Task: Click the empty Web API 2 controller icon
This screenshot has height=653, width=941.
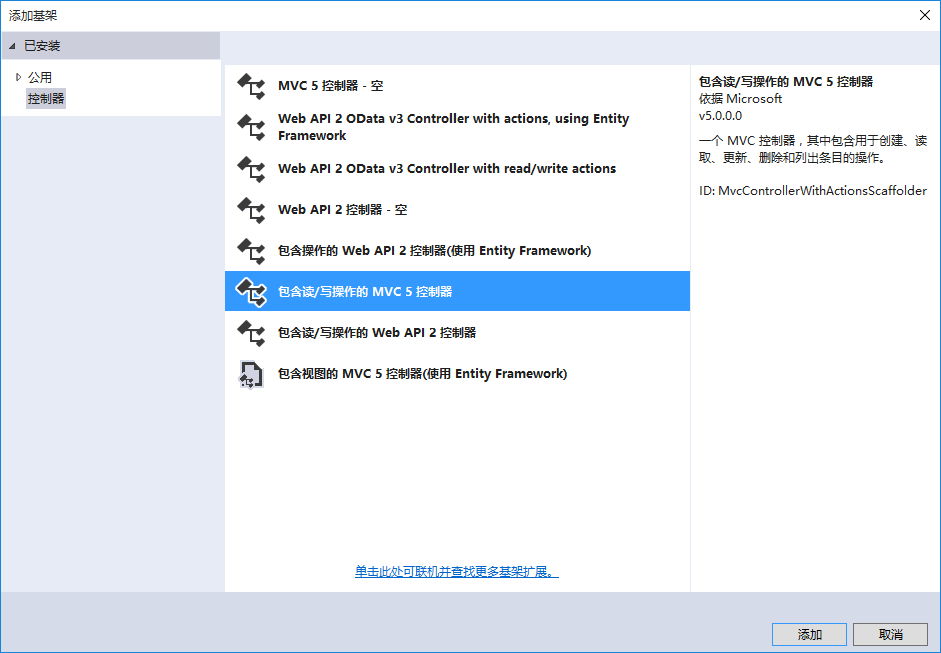Action: point(250,210)
